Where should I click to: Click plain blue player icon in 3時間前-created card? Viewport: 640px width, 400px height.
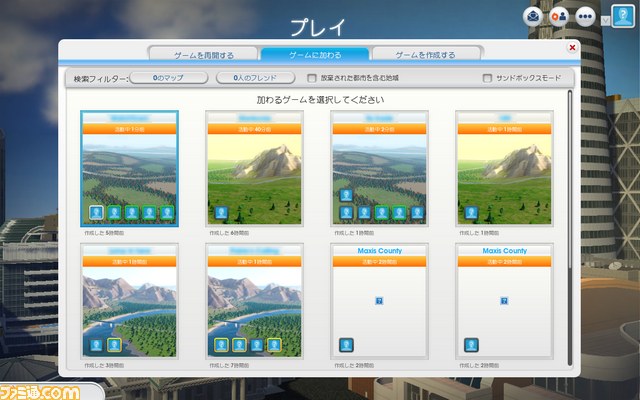pyautogui.click(x=96, y=345)
